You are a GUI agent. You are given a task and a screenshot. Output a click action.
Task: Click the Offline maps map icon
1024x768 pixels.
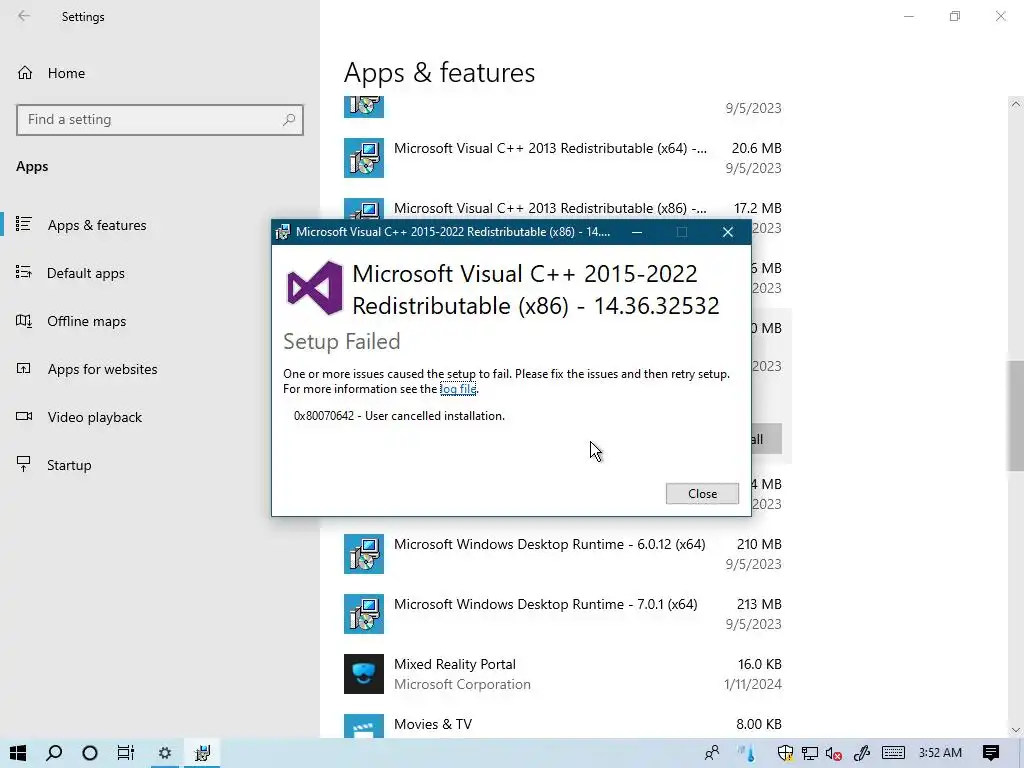tap(24, 321)
